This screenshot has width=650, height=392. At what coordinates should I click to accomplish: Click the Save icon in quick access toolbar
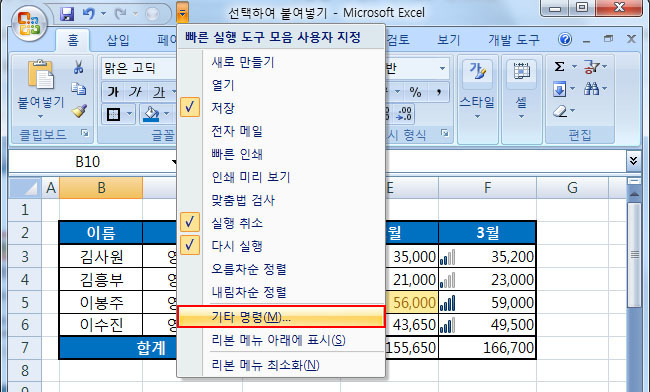click(x=67, y=14)
